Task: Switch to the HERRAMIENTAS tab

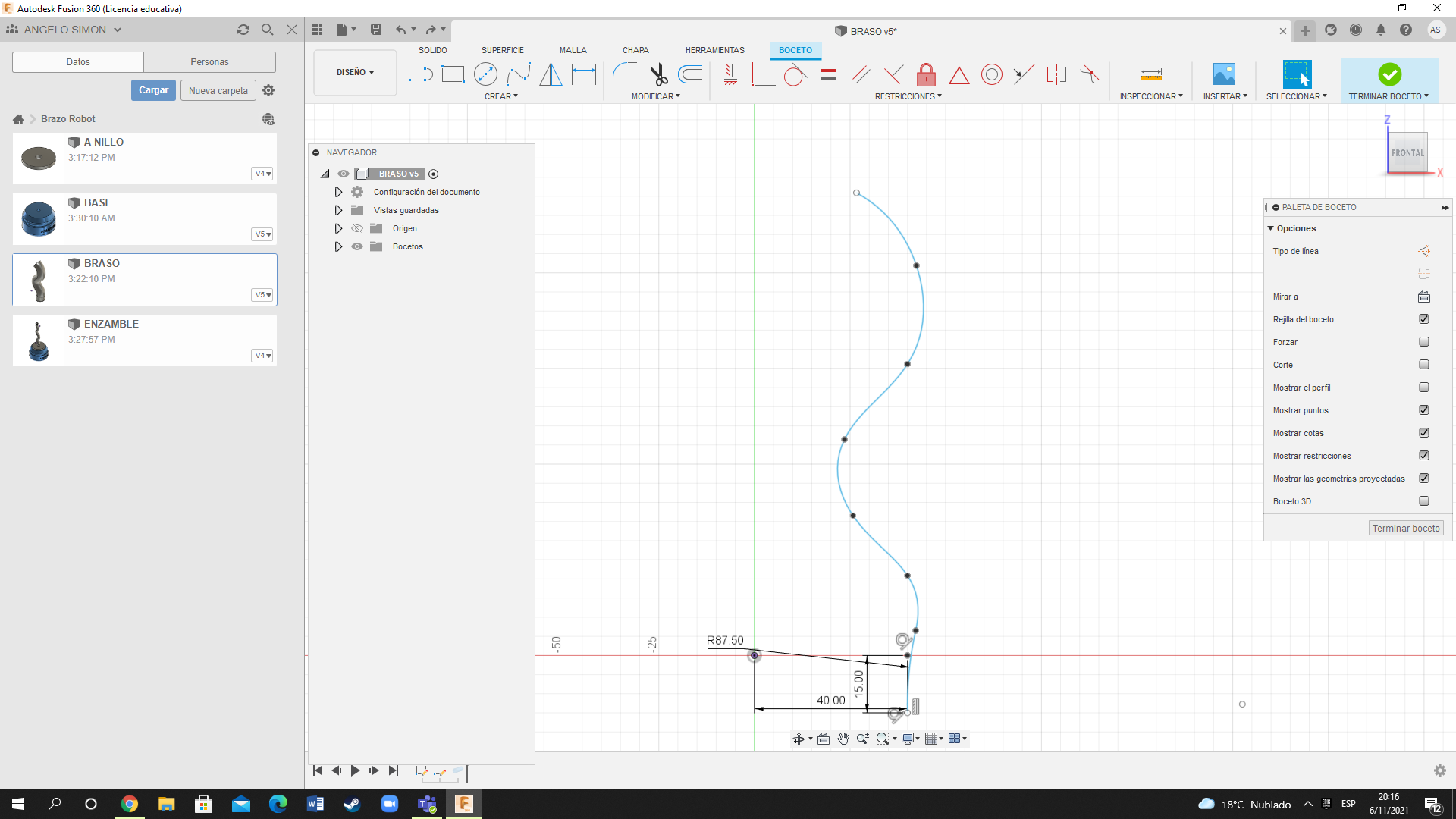Action: (714, 50)
